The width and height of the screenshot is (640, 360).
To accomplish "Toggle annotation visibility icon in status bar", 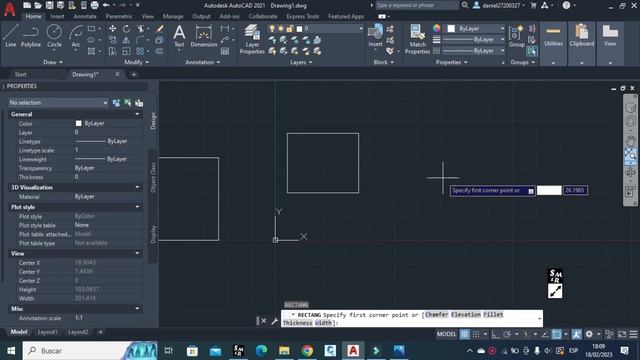I will (x=576, y=334).
